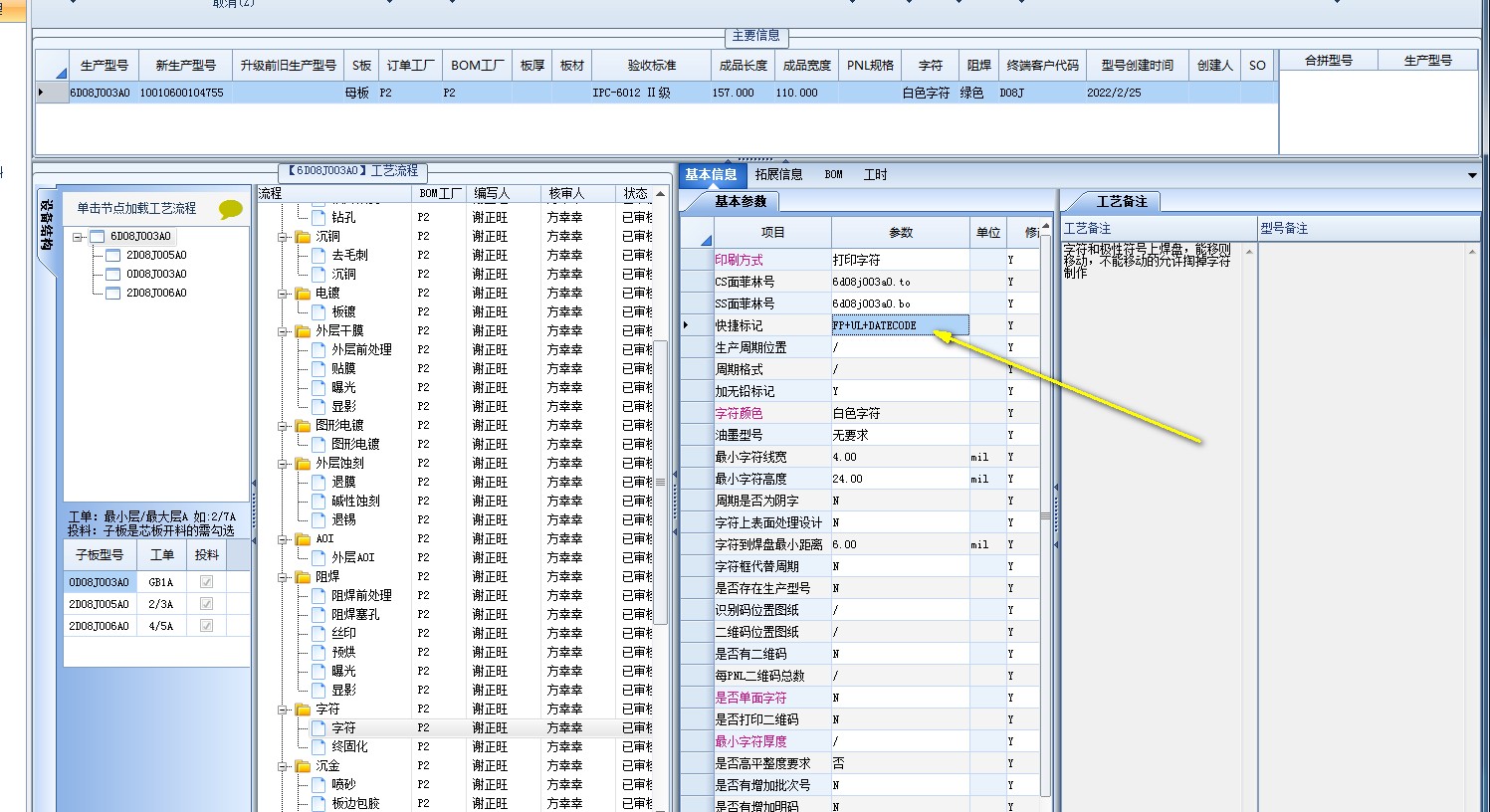This screenshot has height=812, width=1490.
Task: Click the 退锡 document icon
Action: coord(319,520)
